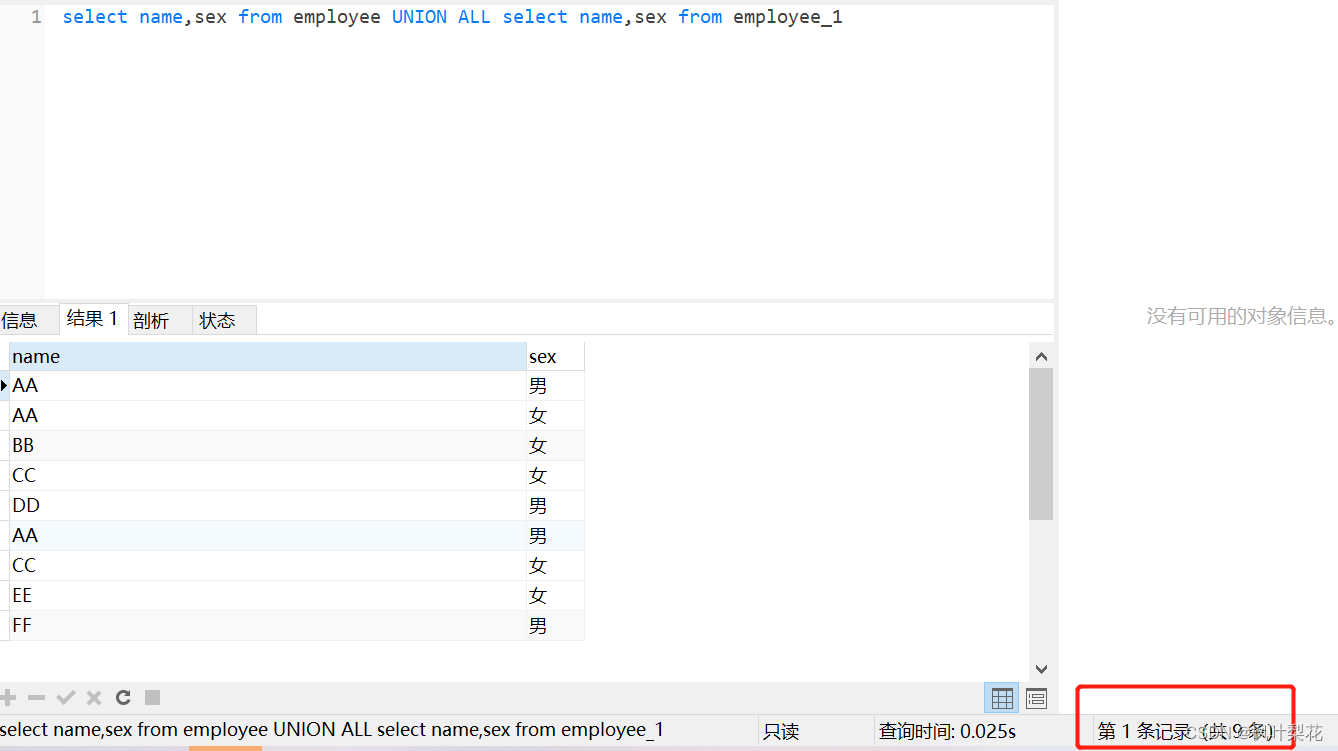Click the sex column header

pos(555,357)
